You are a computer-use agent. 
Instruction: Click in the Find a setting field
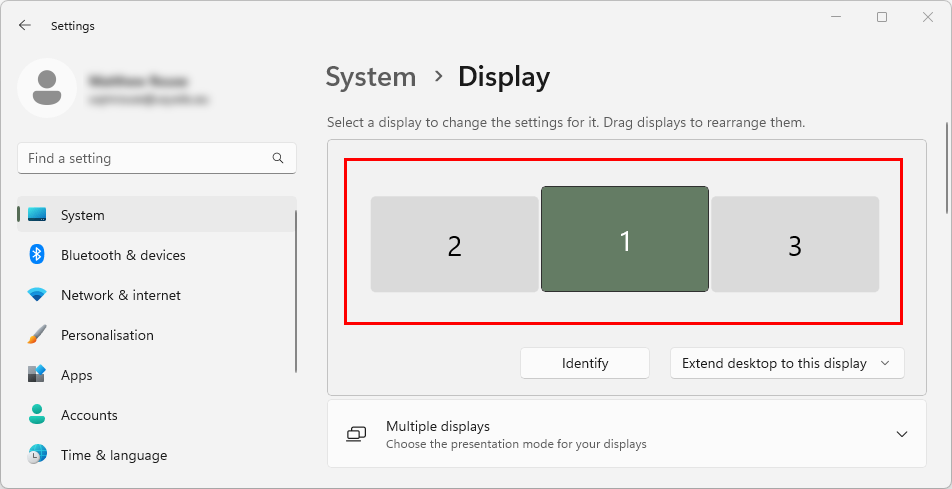157,159
